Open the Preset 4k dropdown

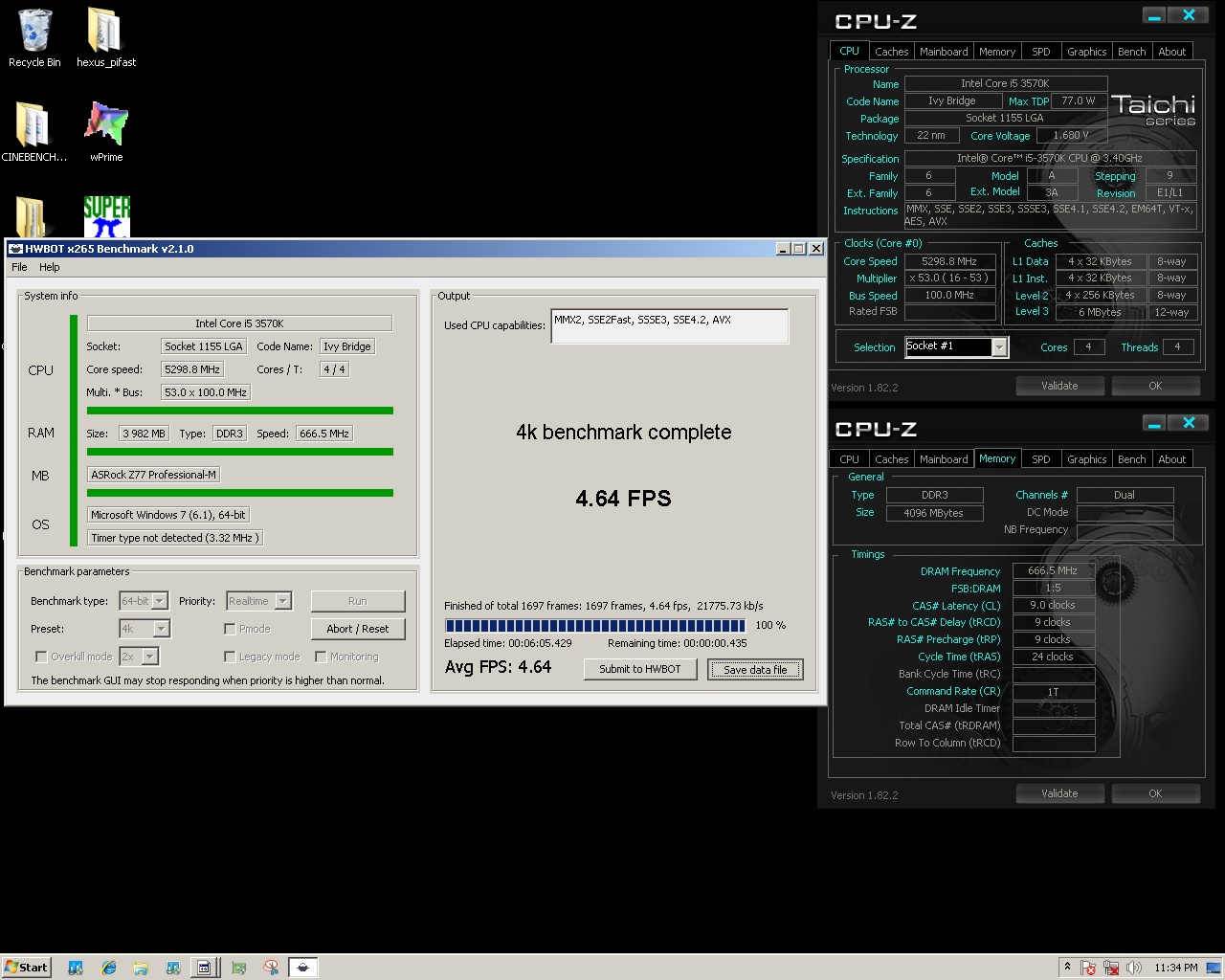(x=145, y=629)
